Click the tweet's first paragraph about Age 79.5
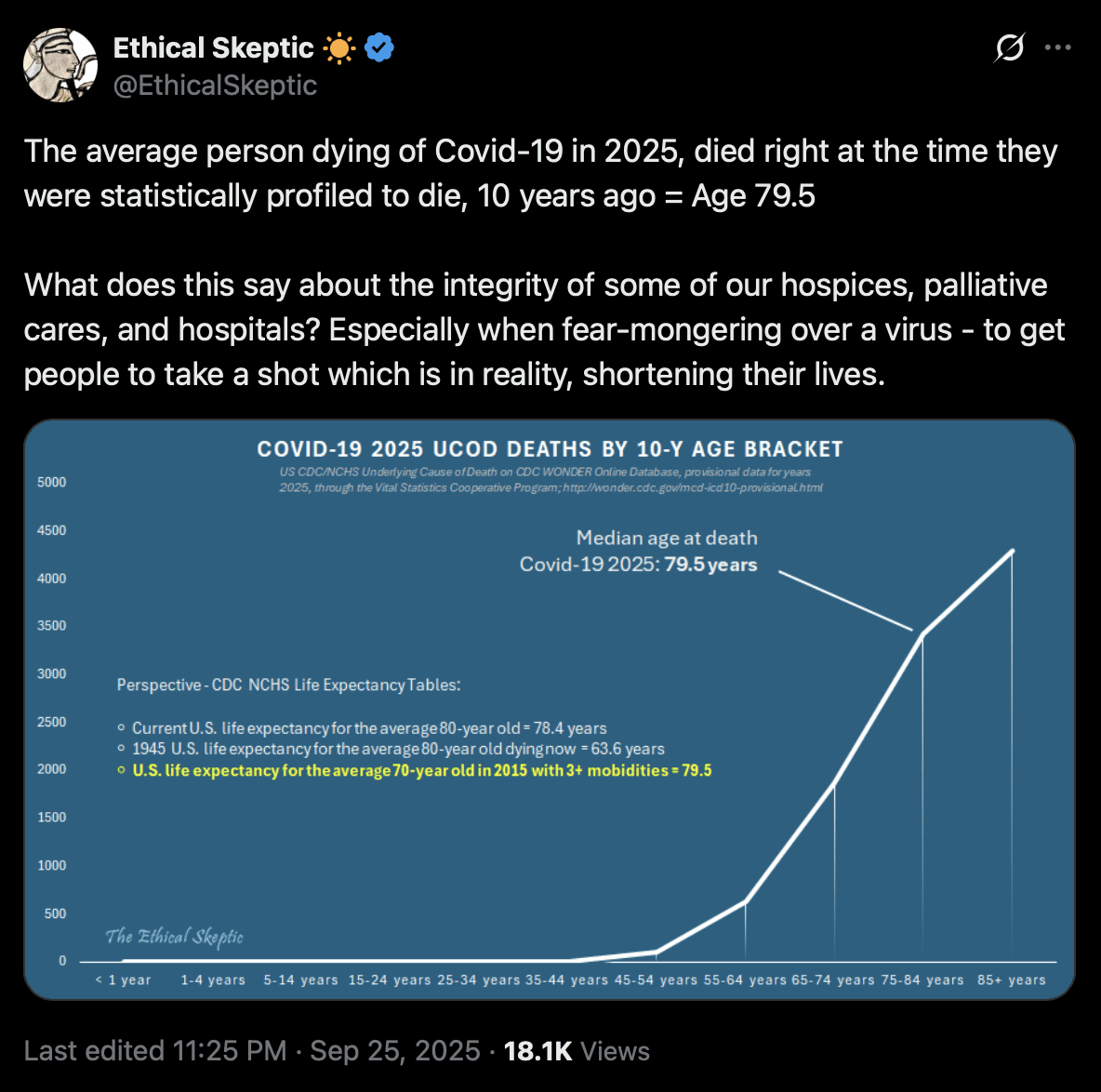The width and height of the screenshot is (1101, 1092). [x=540, y=173]
